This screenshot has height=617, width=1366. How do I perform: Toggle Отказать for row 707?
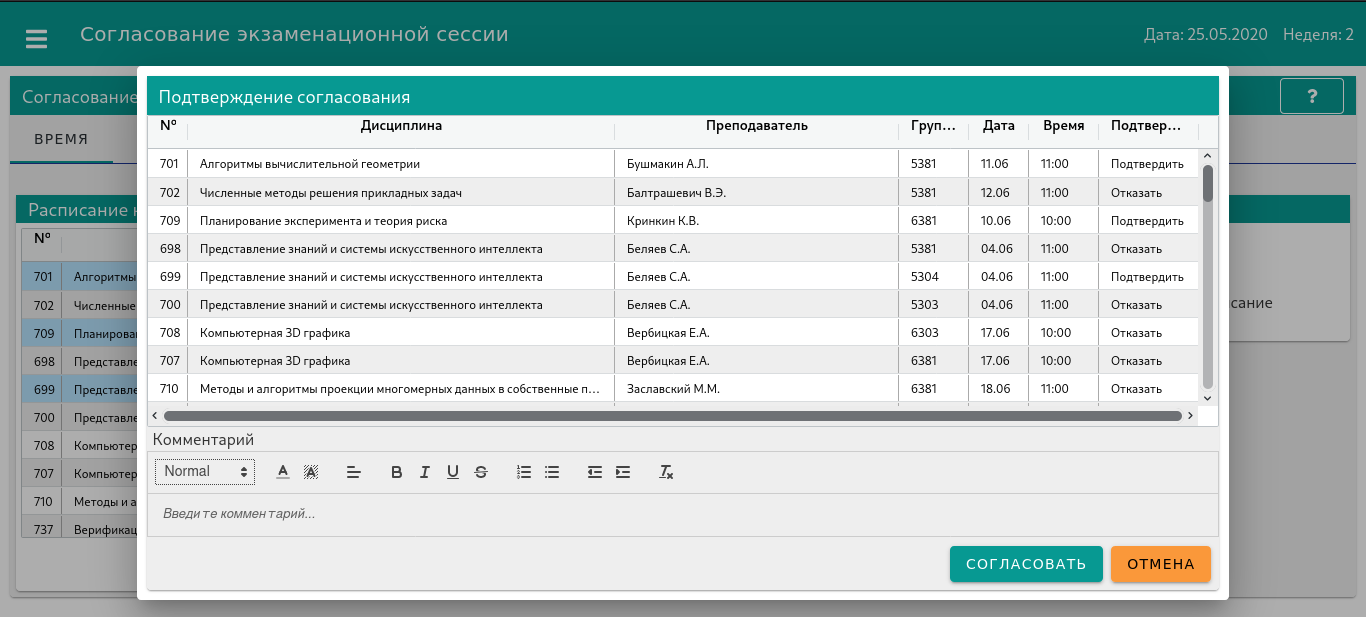1147,360
